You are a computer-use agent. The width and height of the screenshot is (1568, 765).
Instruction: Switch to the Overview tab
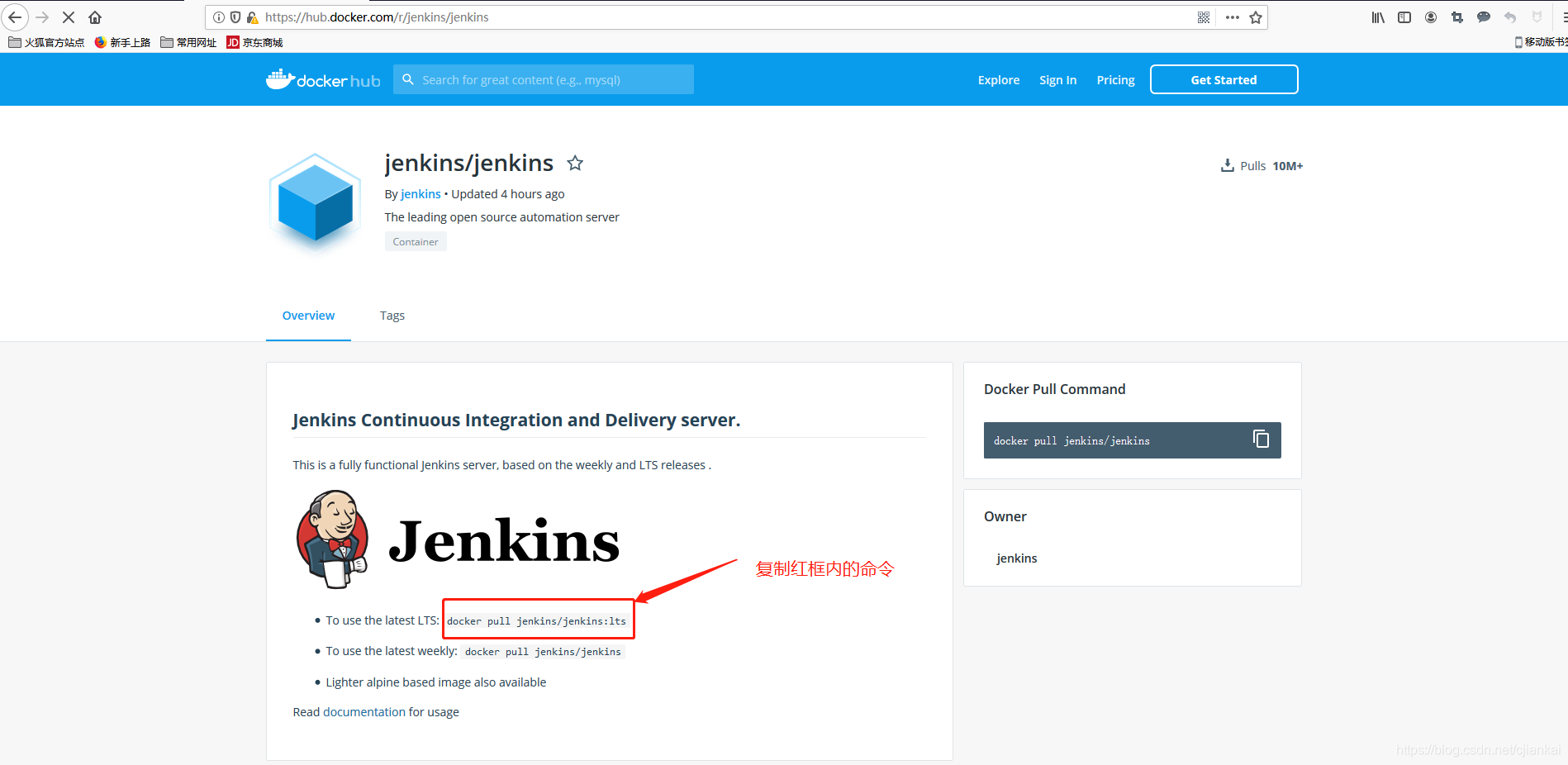(308, 316)
